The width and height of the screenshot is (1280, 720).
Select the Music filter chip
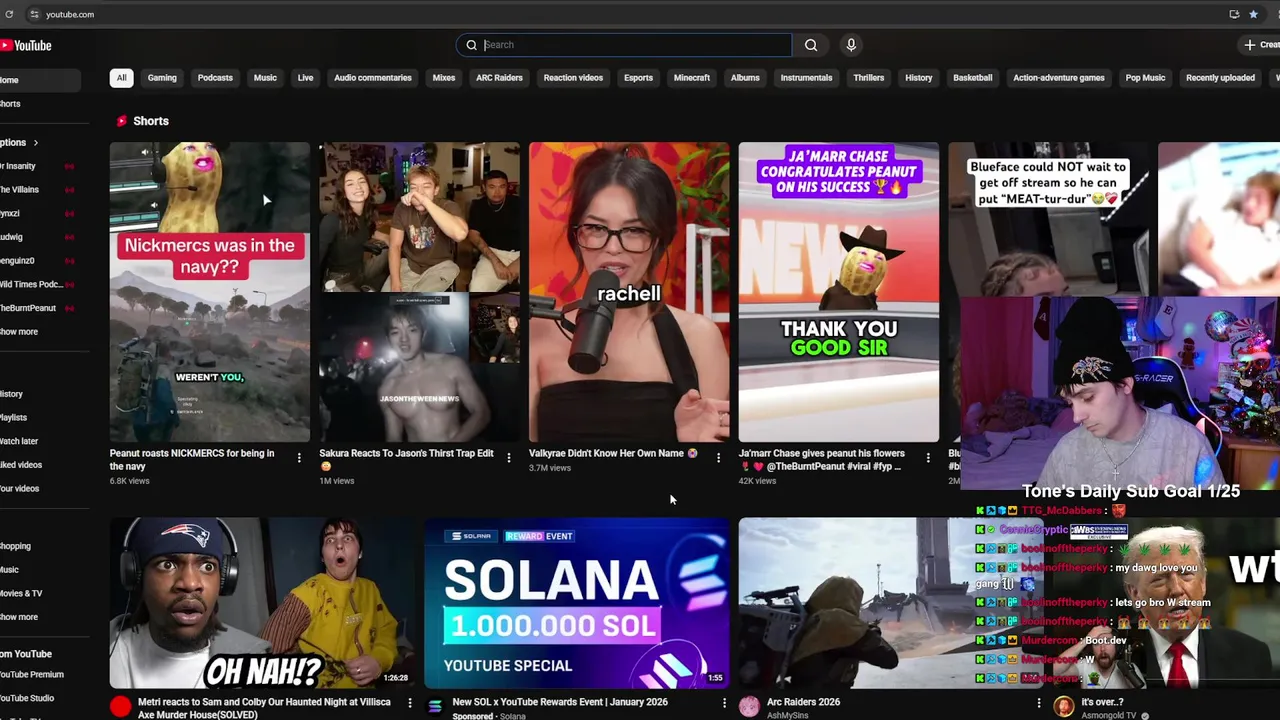click(265, 78)
